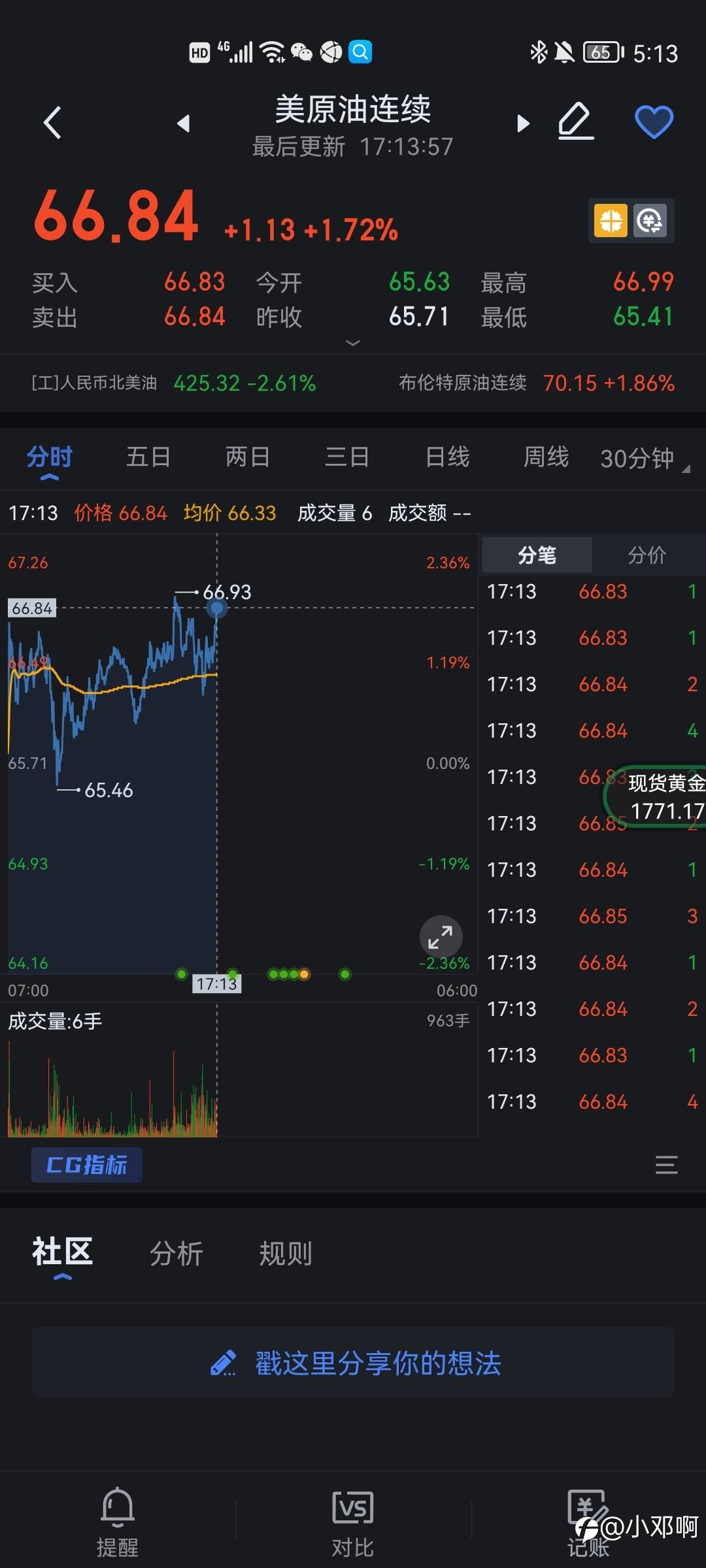The width and height of the screenshot is (706, 1568).
Task: Open the 分析 tab
Action: pos(176,1254)
